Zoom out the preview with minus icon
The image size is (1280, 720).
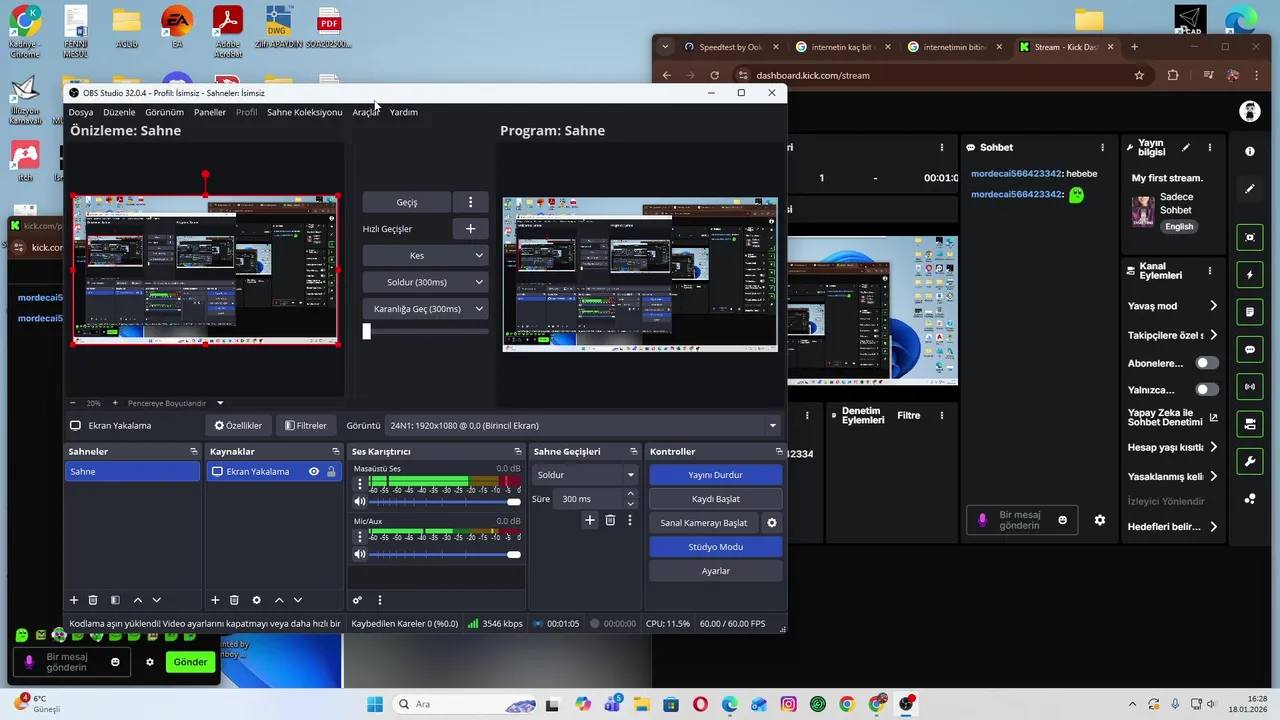(x=71, y=403)
